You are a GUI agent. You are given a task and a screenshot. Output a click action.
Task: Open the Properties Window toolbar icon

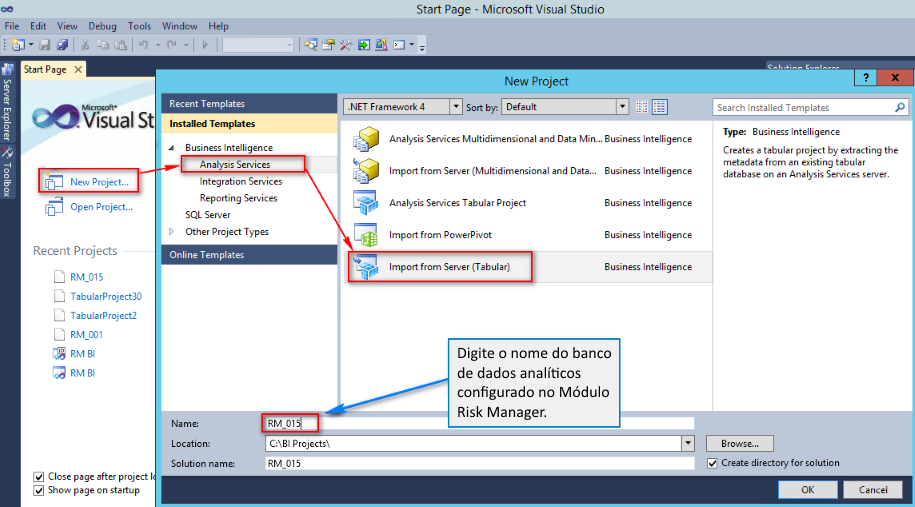[x=328, y=45]
